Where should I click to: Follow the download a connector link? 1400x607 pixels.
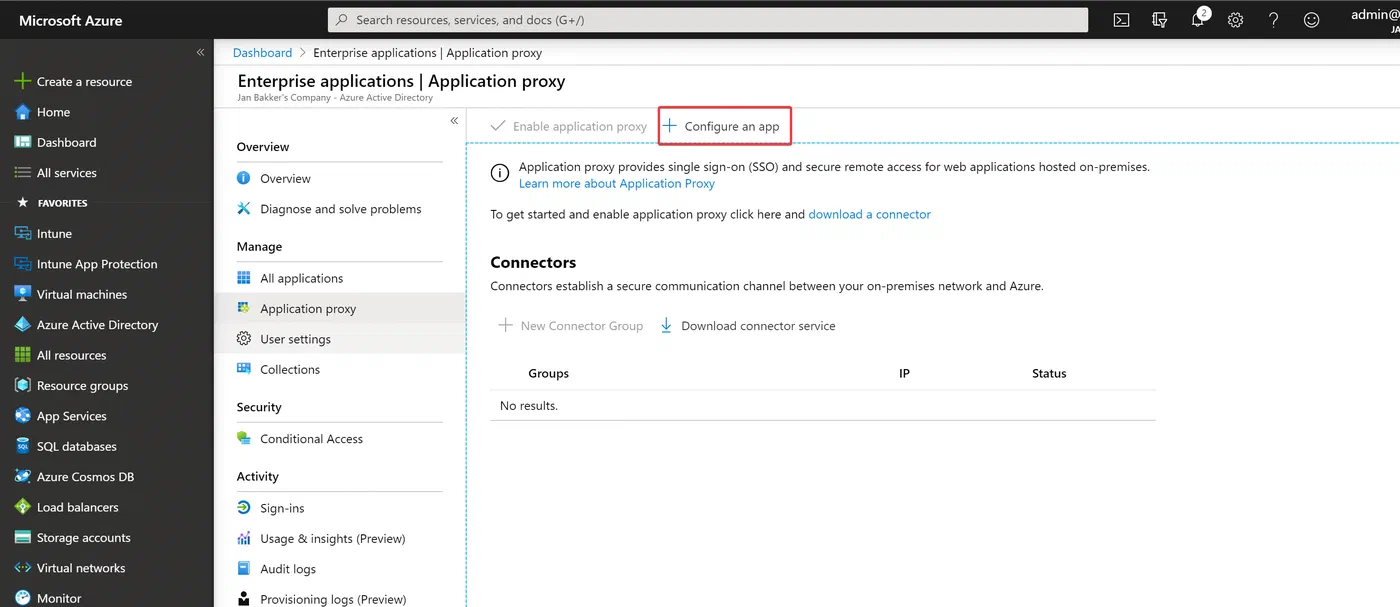pos(869,214)
